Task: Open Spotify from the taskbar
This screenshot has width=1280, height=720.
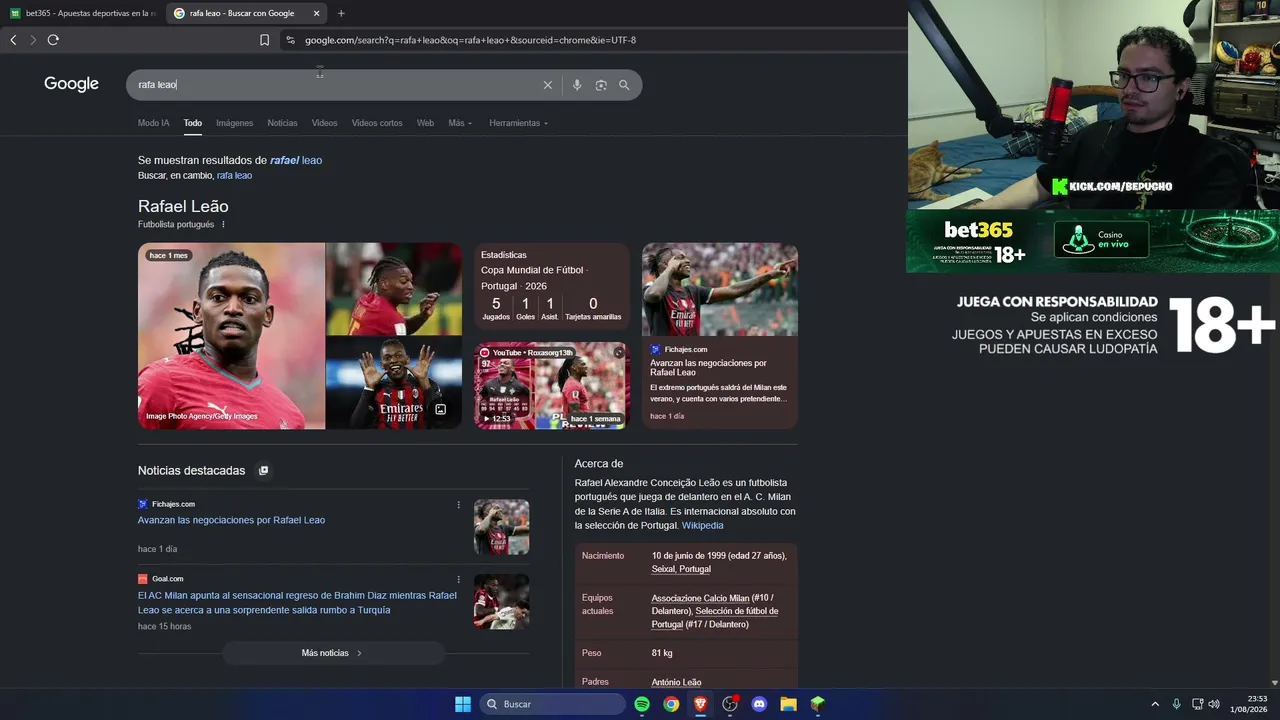Action: pos(642,704)
